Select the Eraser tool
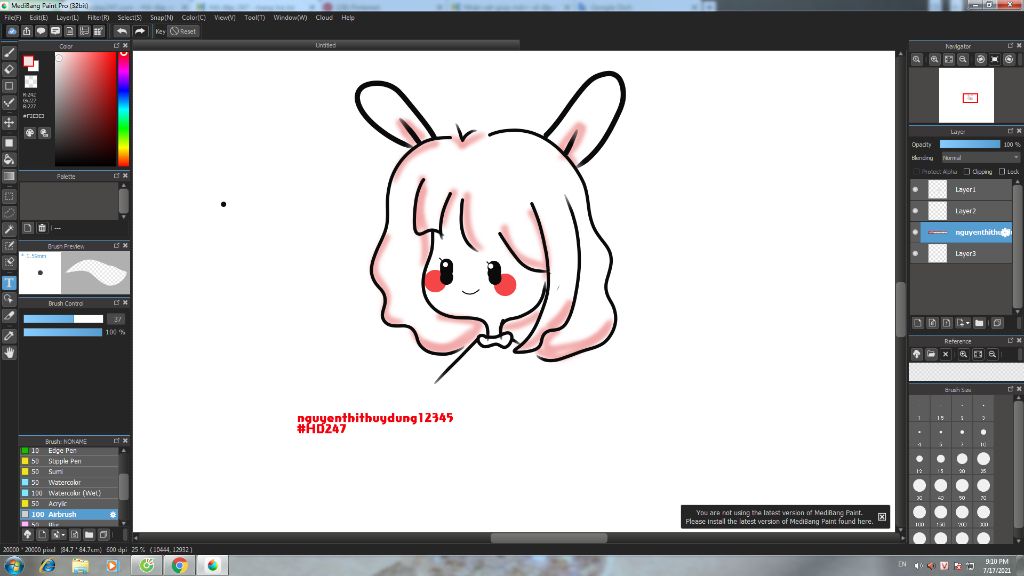The height and width of the screenshot is (576, 1024). point(9,69)
